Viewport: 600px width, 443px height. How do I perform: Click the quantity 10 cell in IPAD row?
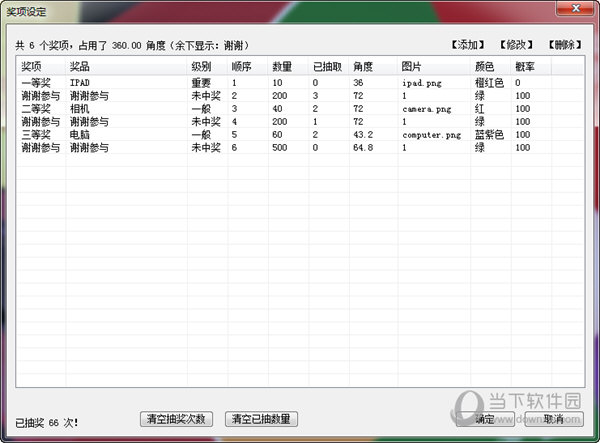point(277,83)
